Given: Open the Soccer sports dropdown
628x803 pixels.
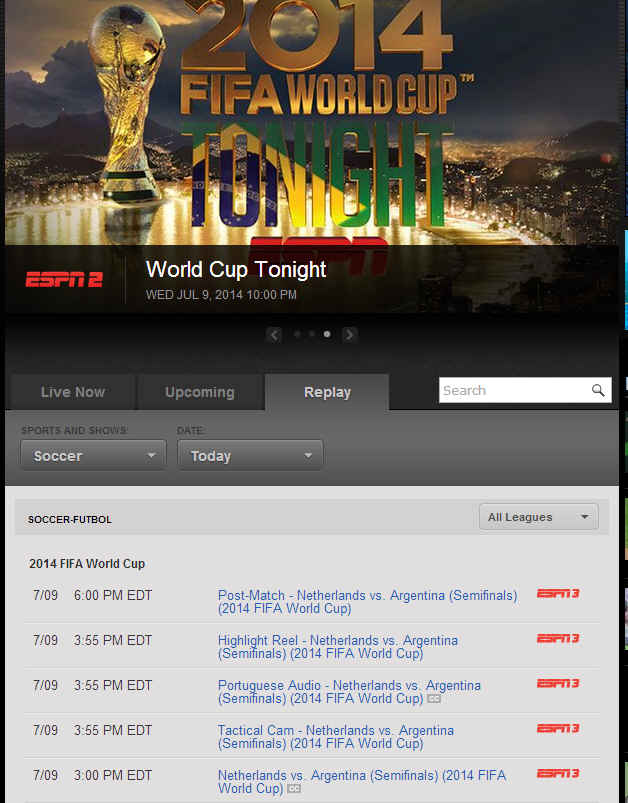Looking at the screenshot, I should click(94, 455).
